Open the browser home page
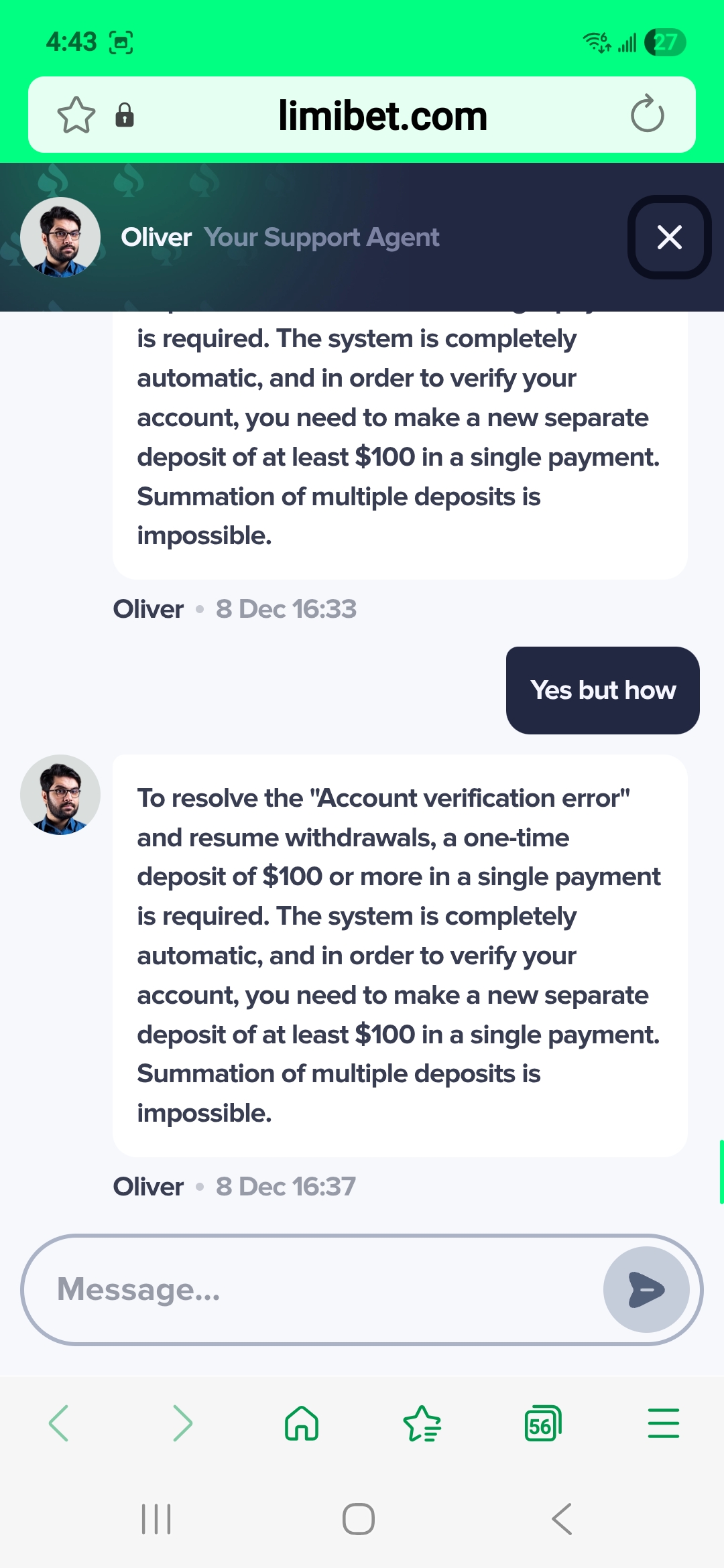Viewport: 724px width, 1568px height. click(x=302, y=1423)
